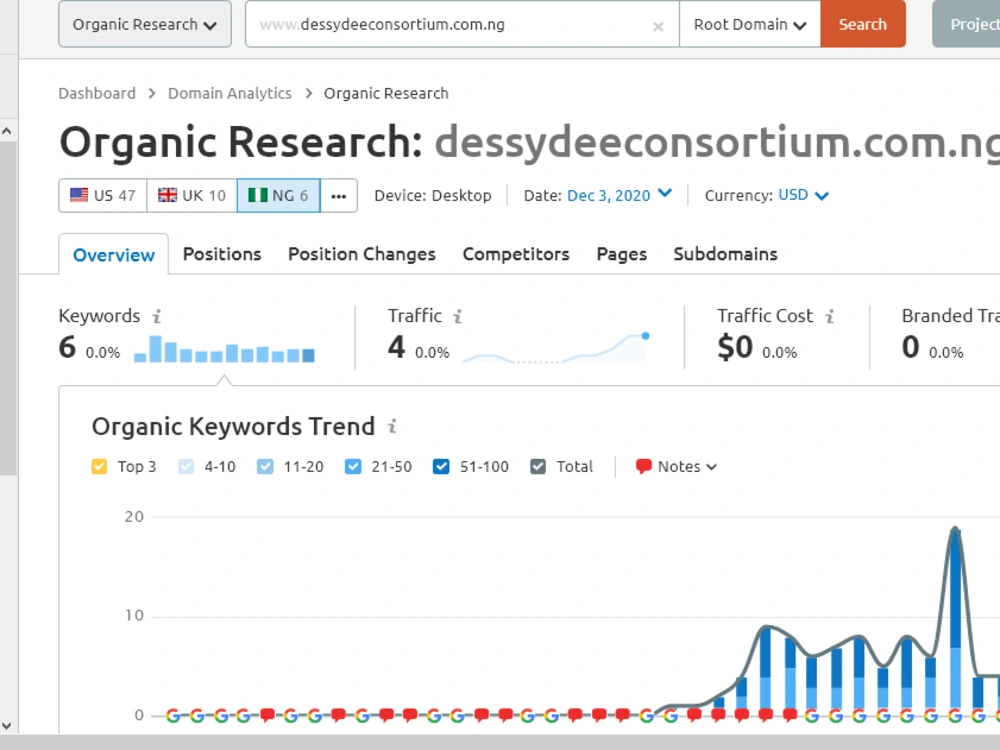
Task: Toggle the 11-20 positions checkbox
Action: coord(265,466)
